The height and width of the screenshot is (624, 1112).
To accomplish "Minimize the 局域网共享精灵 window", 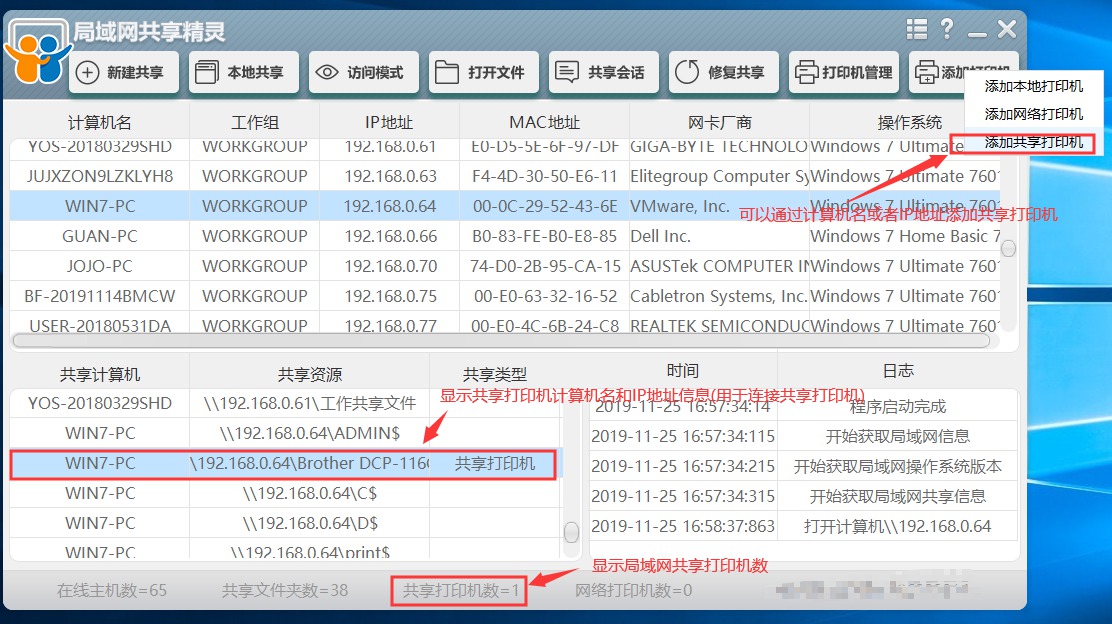I will point(977,33).
